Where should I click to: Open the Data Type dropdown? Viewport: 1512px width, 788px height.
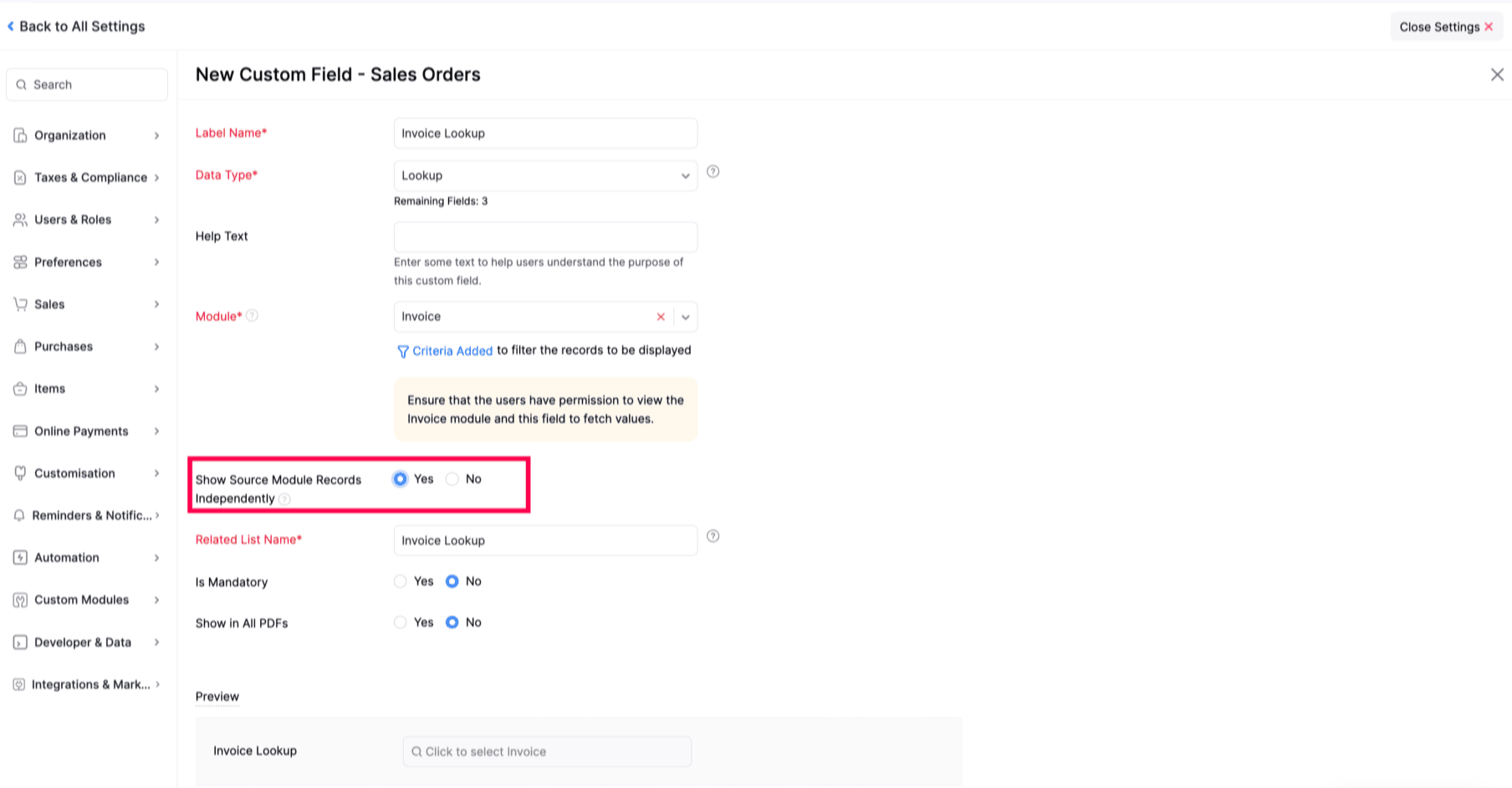click(x=545, y=176)
